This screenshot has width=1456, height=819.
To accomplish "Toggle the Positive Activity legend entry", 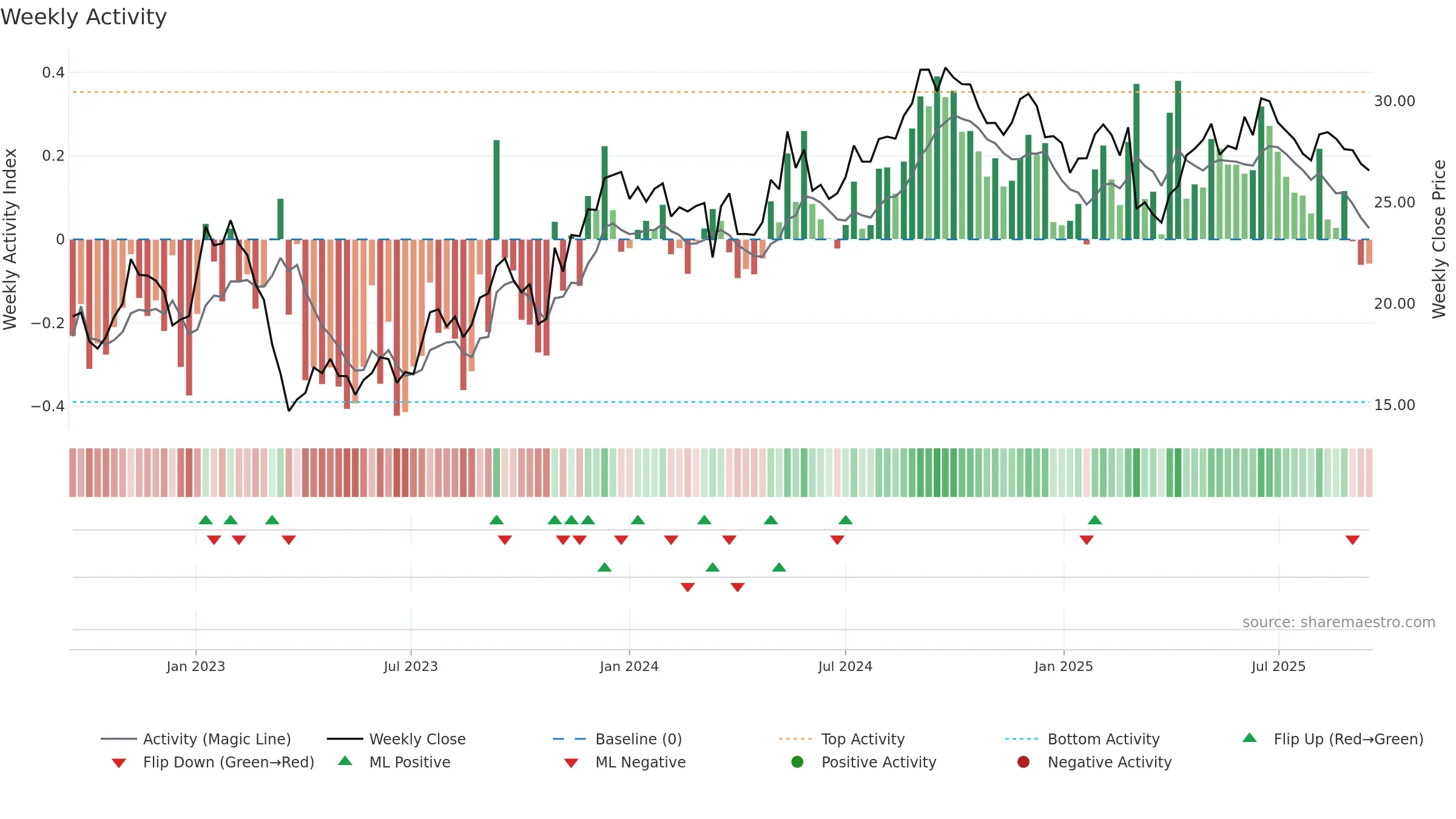I will (864, 762).
